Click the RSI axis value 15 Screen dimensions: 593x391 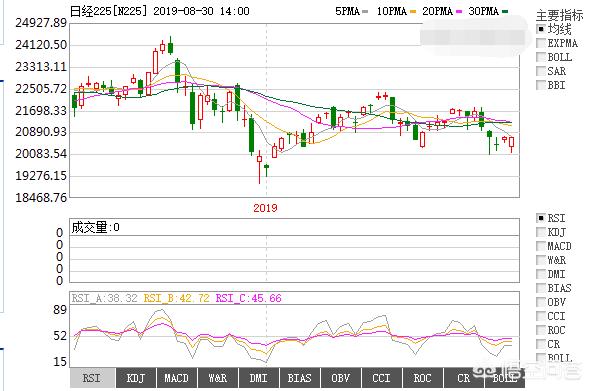point(60,362)
